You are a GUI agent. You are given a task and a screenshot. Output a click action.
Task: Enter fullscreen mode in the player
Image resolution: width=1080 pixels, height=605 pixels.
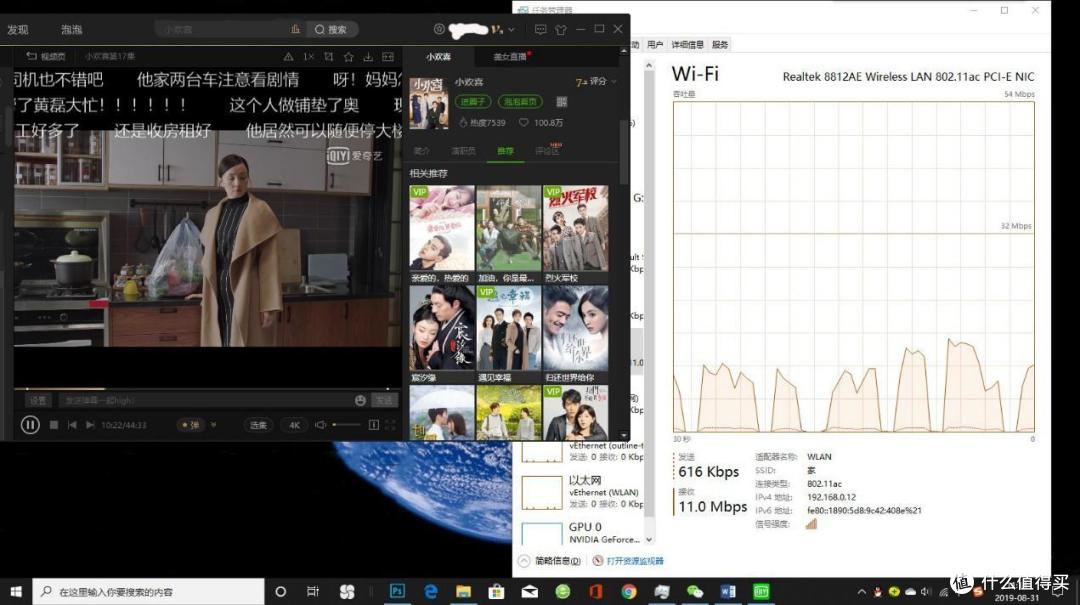390,425
